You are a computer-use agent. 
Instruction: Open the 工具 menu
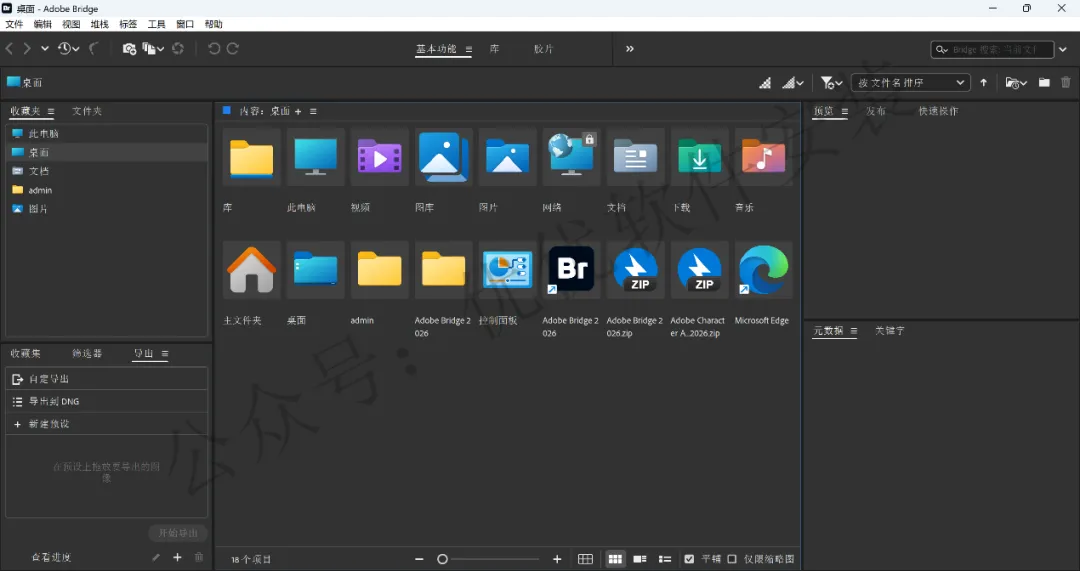[156, 24]
